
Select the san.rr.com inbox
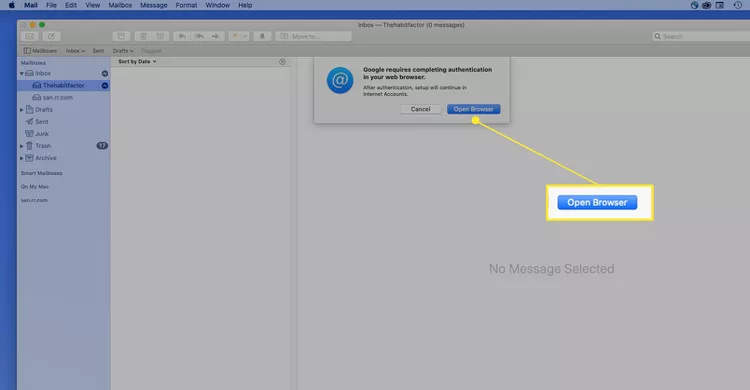coord(57,98)
